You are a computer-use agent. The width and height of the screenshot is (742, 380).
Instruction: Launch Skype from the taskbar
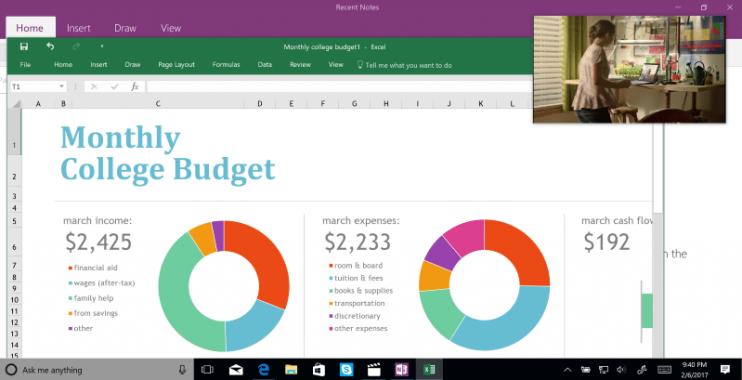click(346, 370)
